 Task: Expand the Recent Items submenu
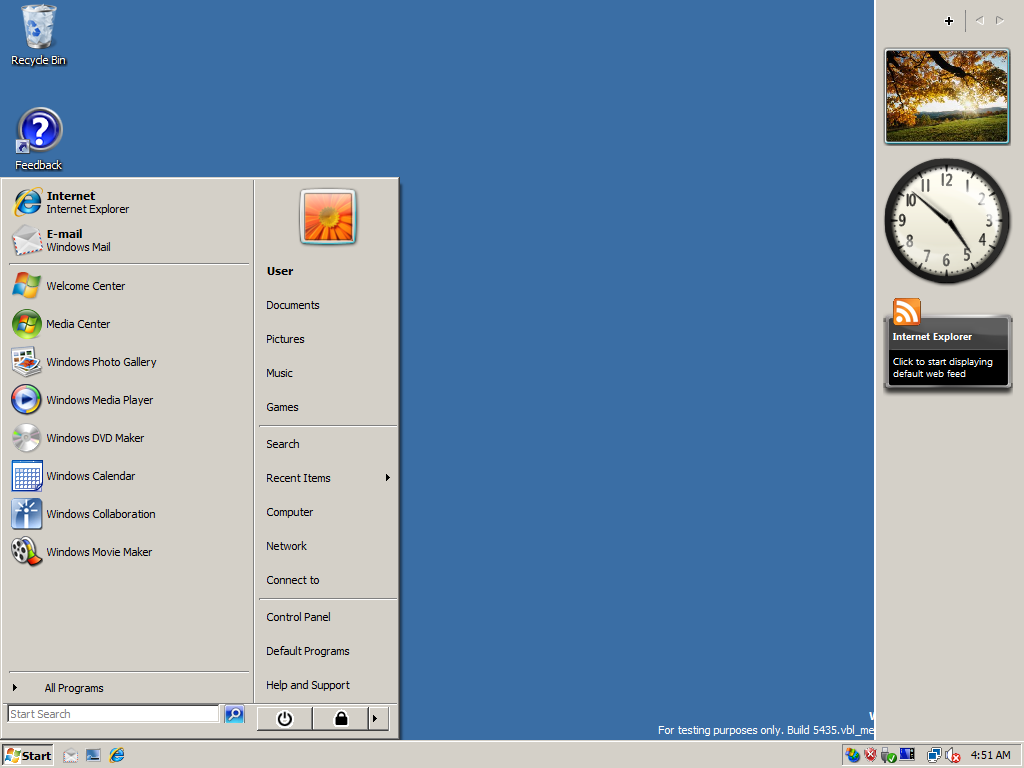tap(327, 478)
